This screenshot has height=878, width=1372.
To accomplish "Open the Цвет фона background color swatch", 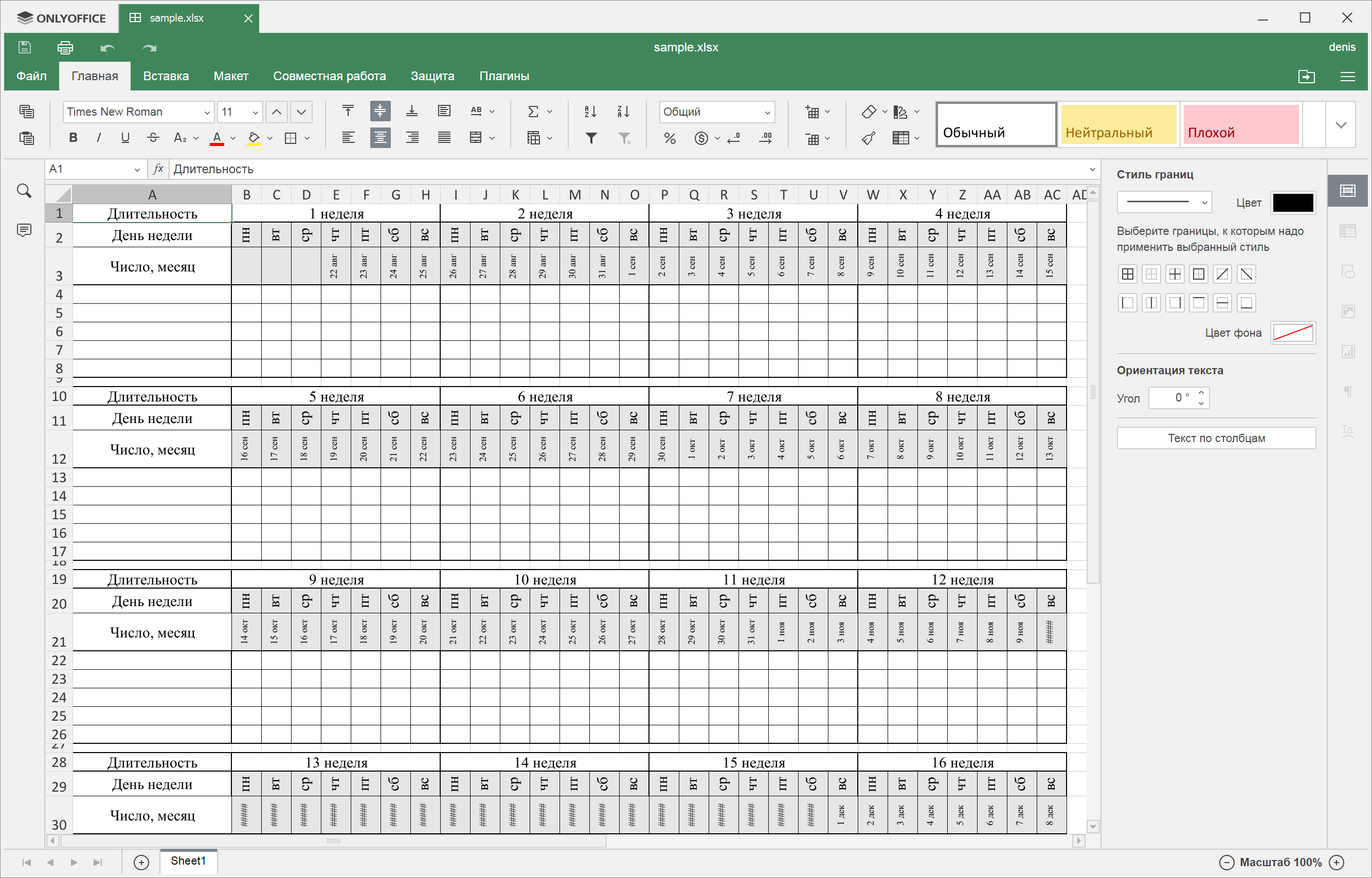I will click(1293, 333).
